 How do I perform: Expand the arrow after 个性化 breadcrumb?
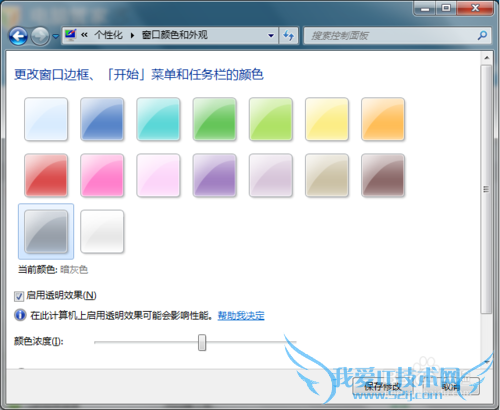[132, 35]
